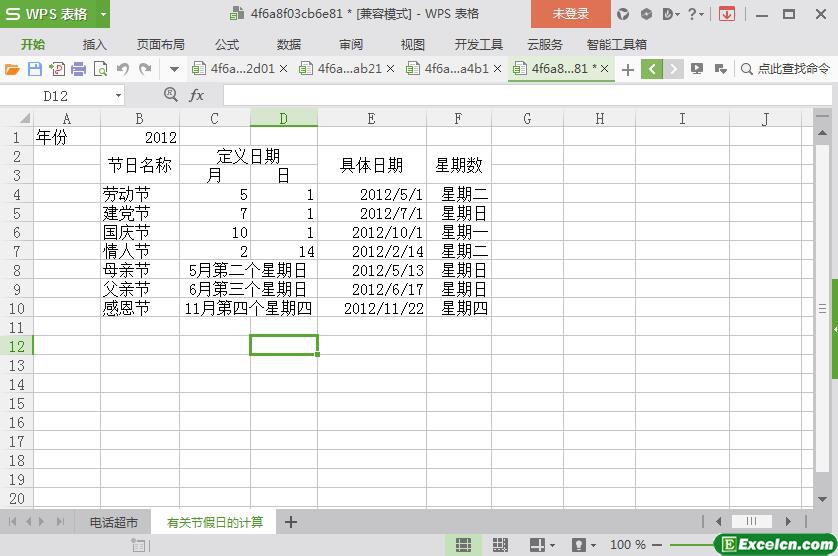This screenshot has height=556, width=838.
Task: Open the 开发工具 ribbon tab
Action: click(x=478, y=44)
